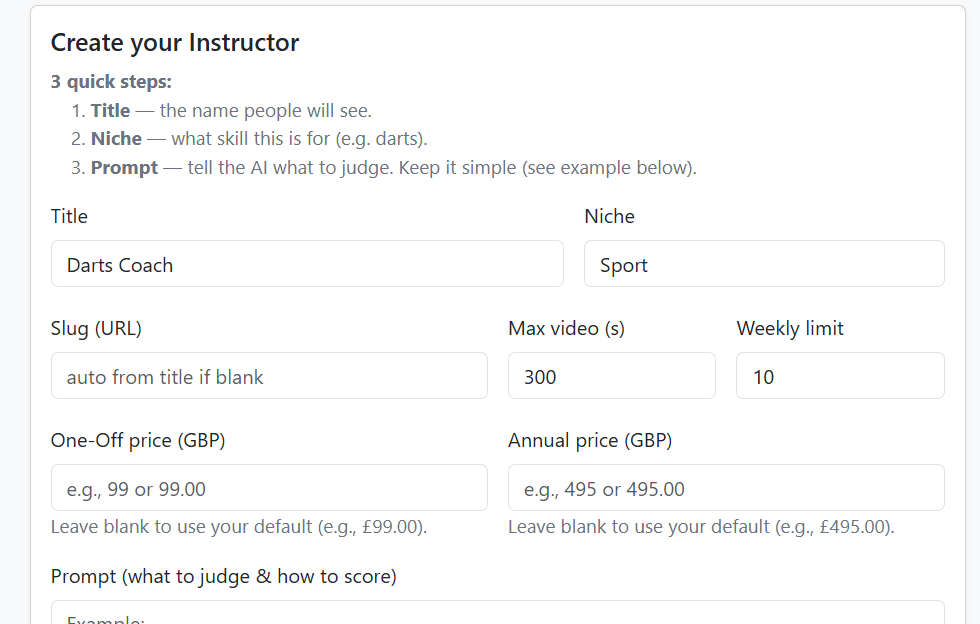This screenshot has width=980, height=624.
Task: Click the Niche label text
Action: coord(609,216)
